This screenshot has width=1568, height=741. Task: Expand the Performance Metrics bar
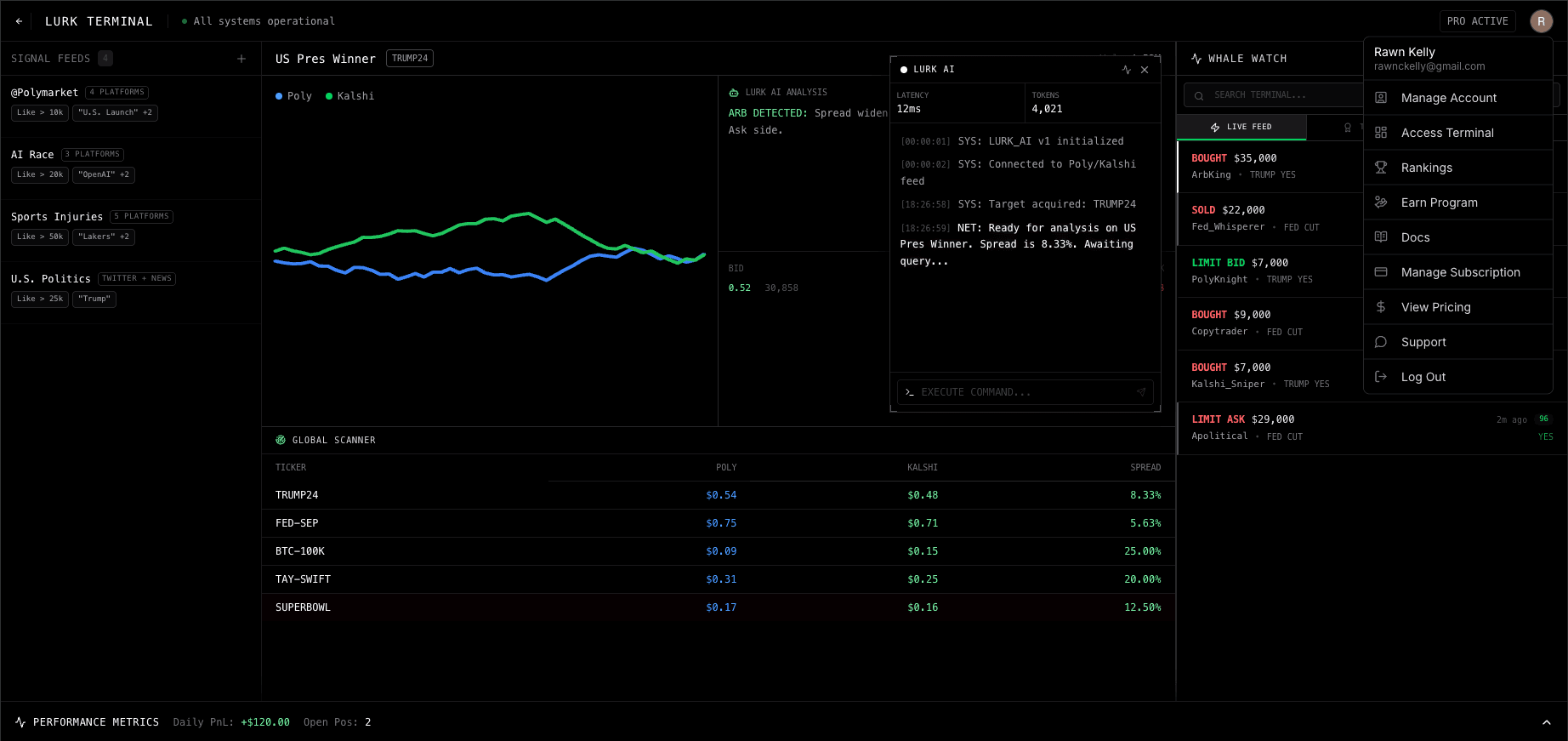[x=1547, y=722]
